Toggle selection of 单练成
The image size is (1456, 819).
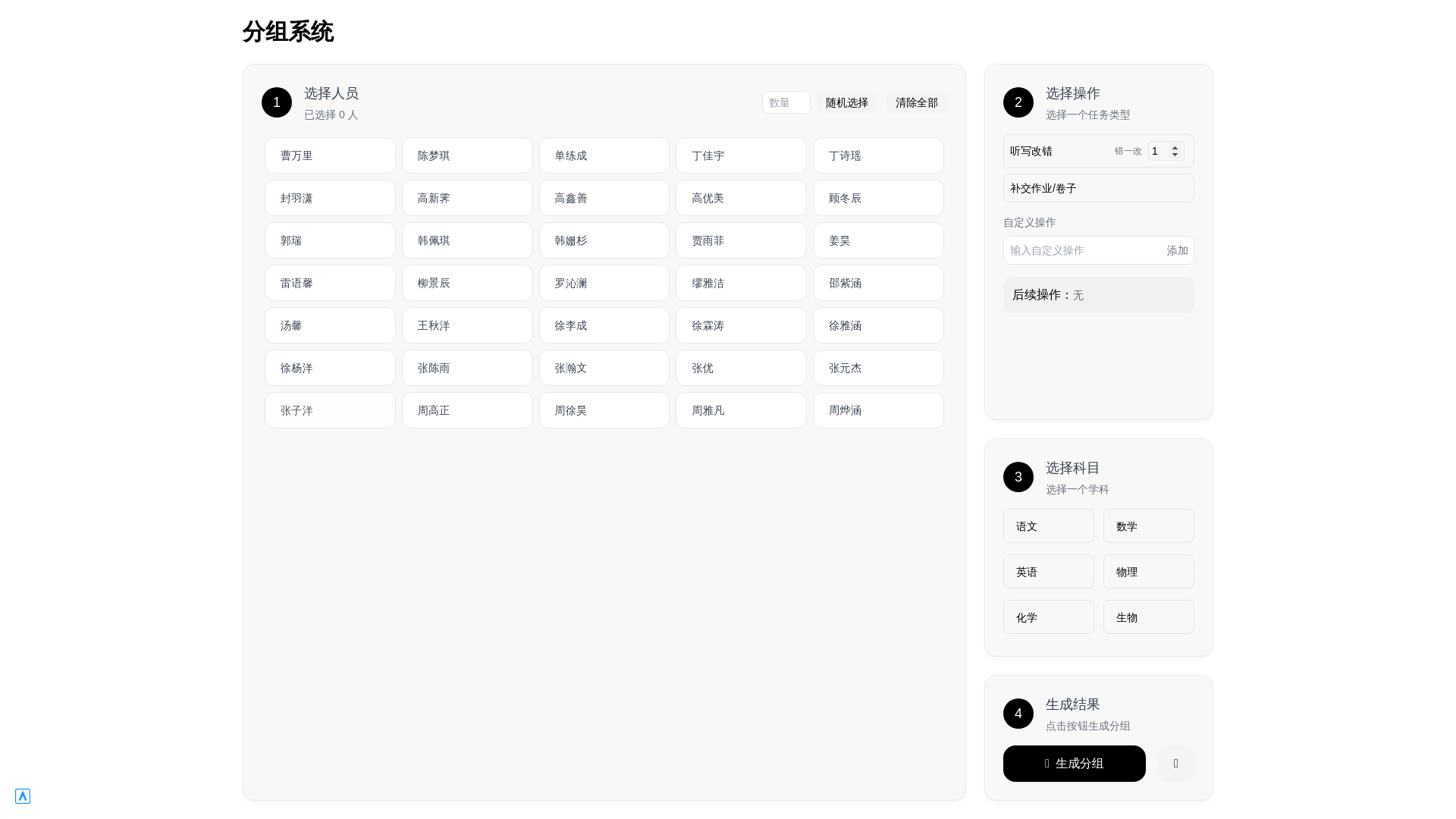[x=604, y=155]
